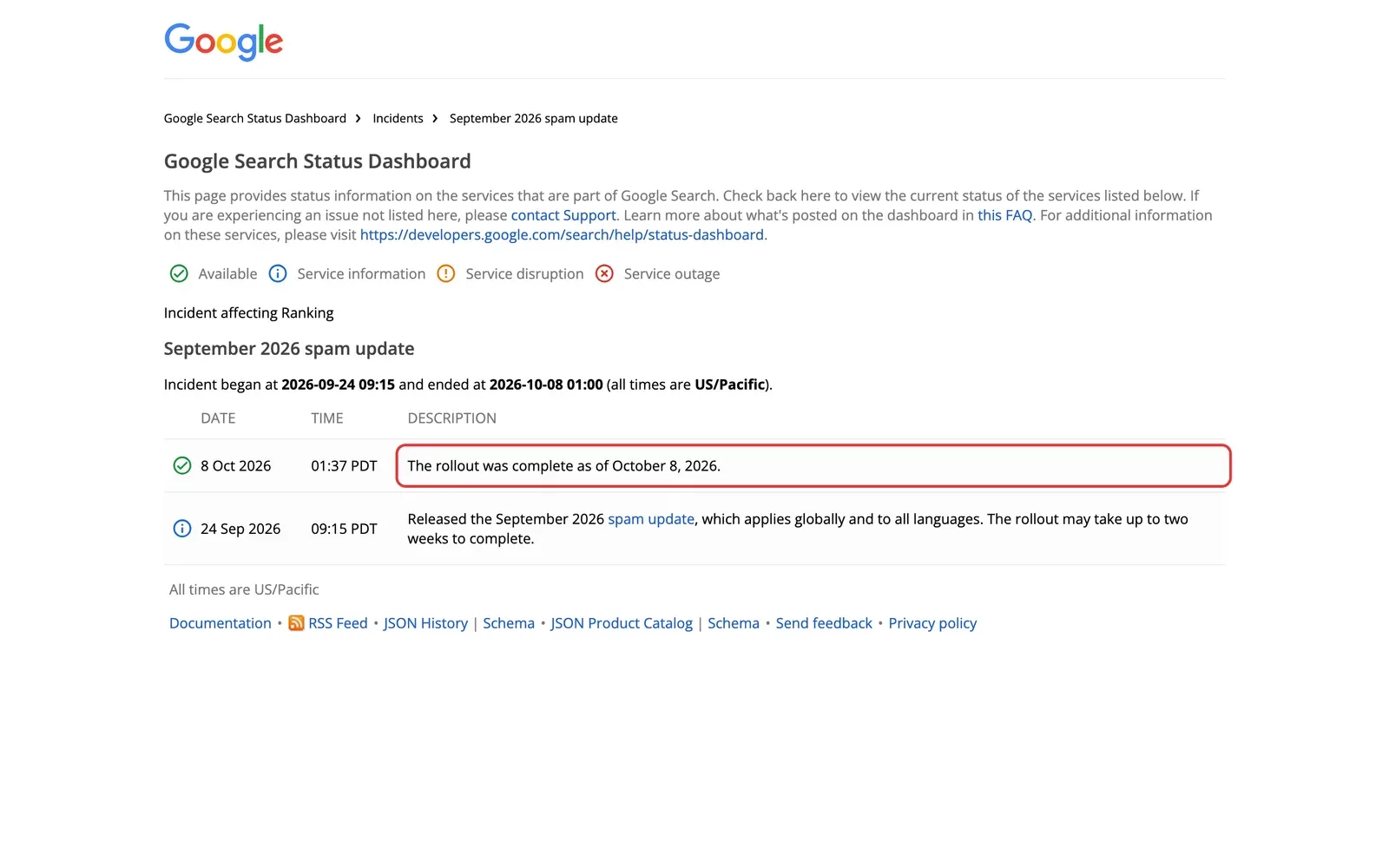This screenshot has width=1389, height=868.
Task: Click the bold 2026-10-08 01:00 end time
Action: [546, 385]
